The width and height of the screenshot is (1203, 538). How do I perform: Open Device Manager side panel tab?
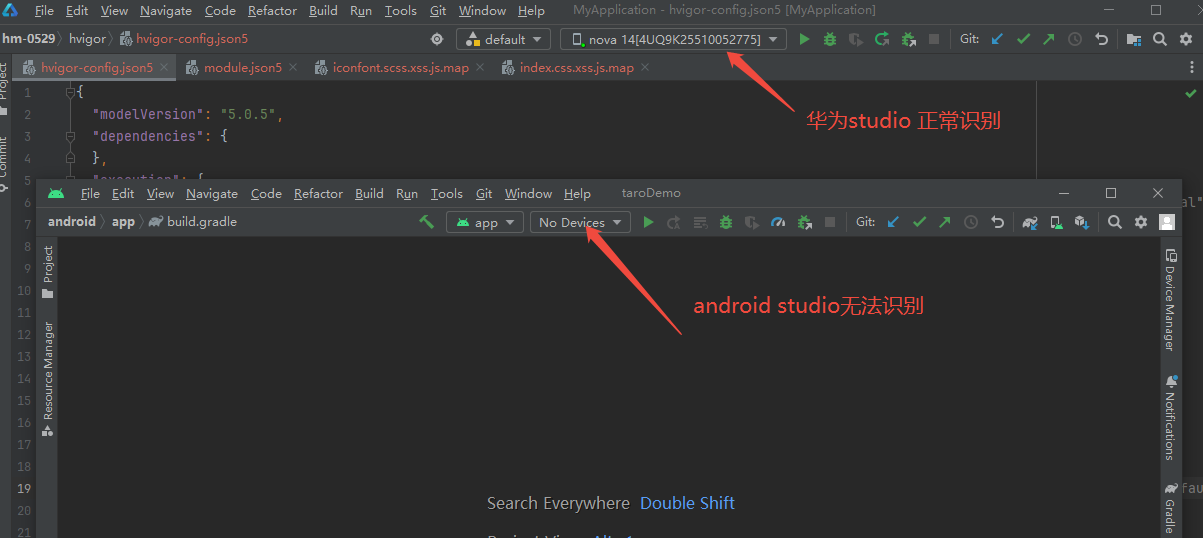(x=1169, y=300)
